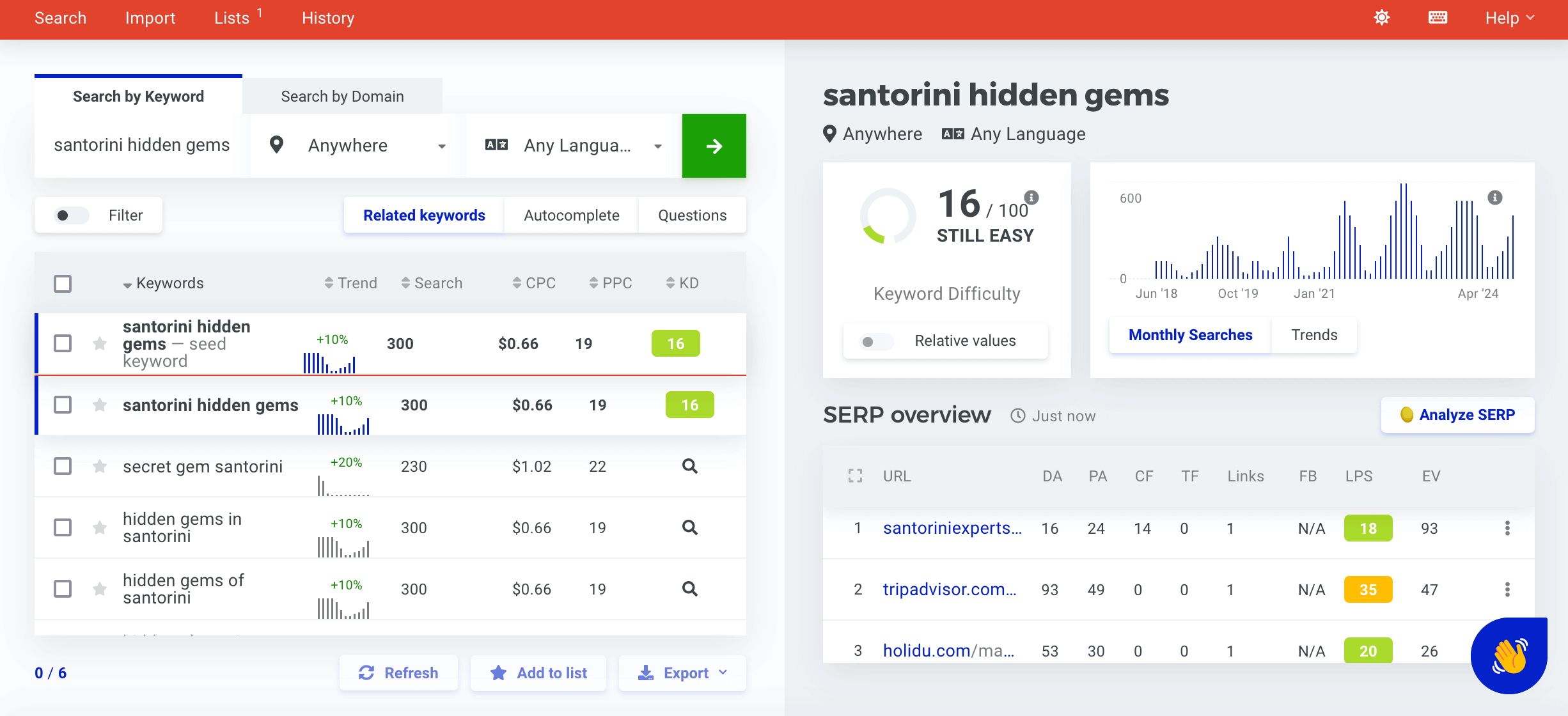The width and height of the screenshot is (1568, 716).
Task: Switch to Questions tab
Action: click(x=692, y=215)
